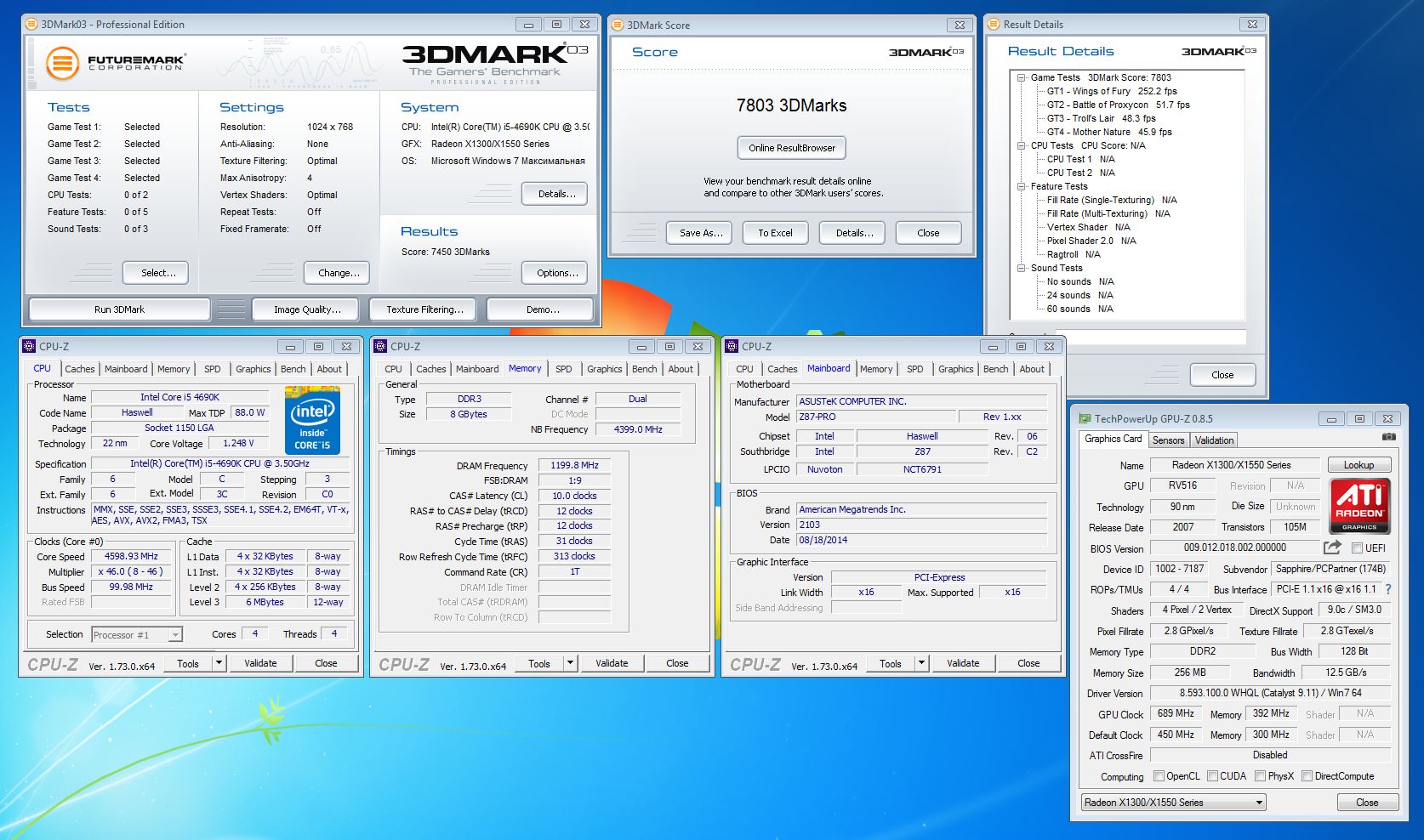Open About tab in CPU-Z Memory window
This screenshot has height=840, width=1424.
click(x=681, y=369)
